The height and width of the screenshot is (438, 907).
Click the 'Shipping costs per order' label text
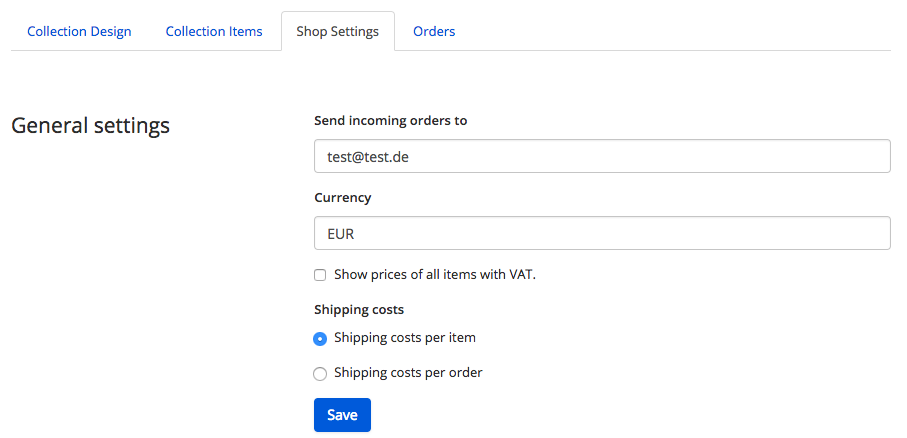click(408, 373)
